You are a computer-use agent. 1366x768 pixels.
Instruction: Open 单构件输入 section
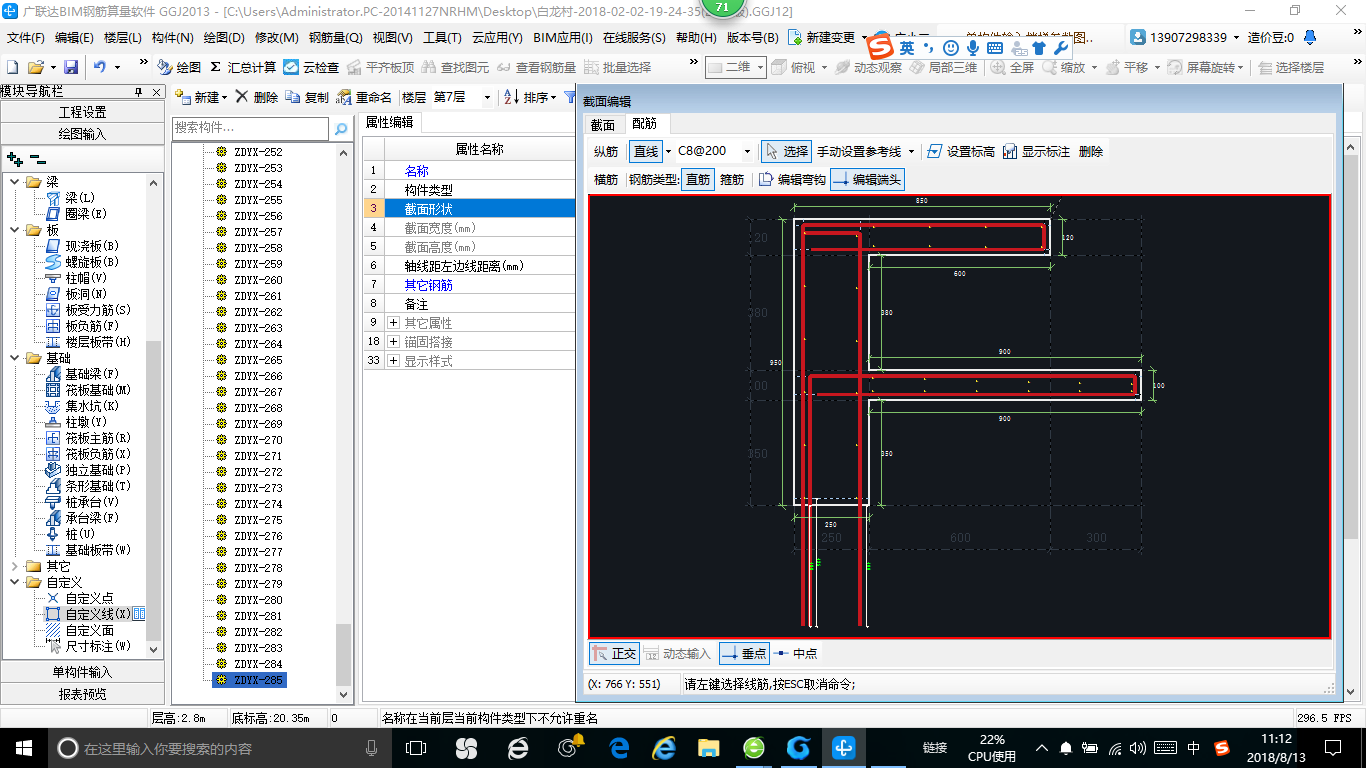point(82,672)
